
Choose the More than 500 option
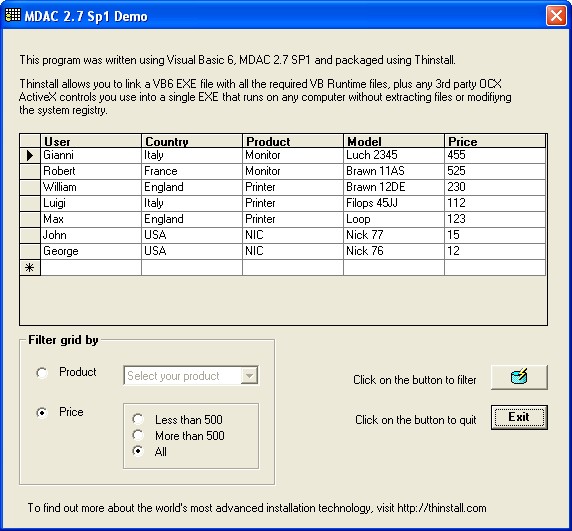point(138,435)
